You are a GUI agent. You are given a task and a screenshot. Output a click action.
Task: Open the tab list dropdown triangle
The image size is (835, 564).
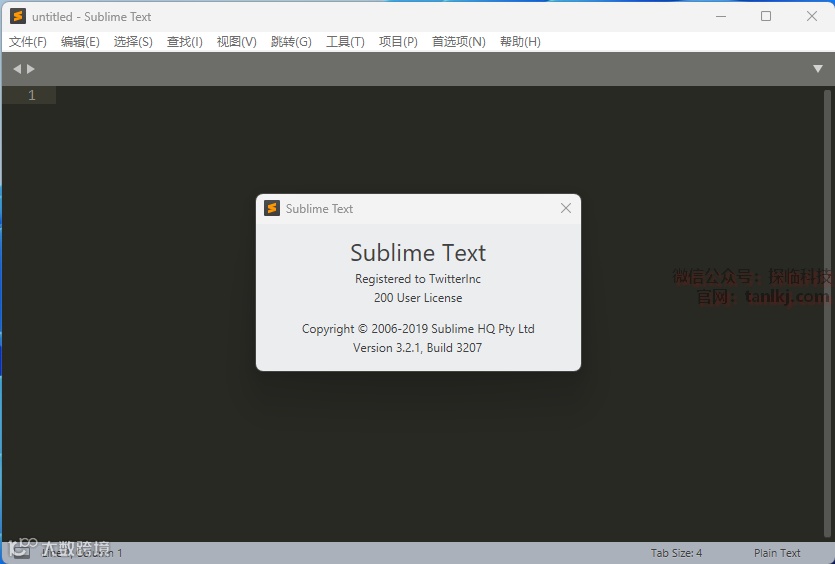click(x=818, y=69)
